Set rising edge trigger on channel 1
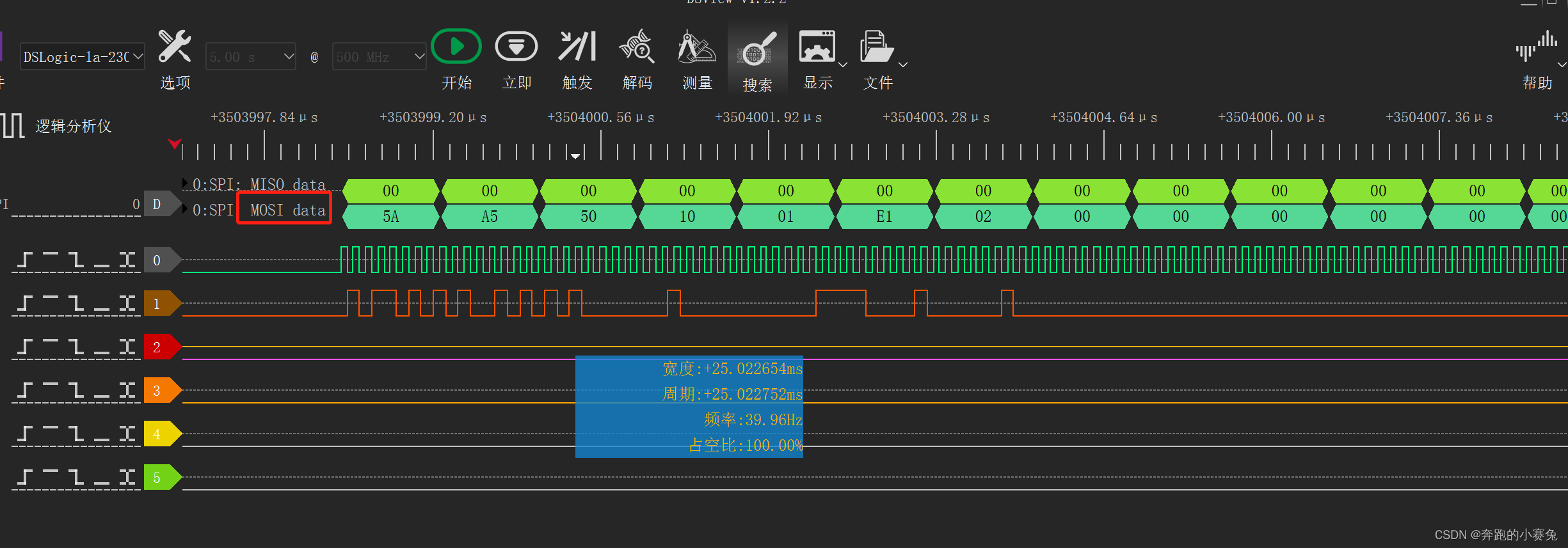This screenshot has height=548, width=1568. click(x=24, y=303)
